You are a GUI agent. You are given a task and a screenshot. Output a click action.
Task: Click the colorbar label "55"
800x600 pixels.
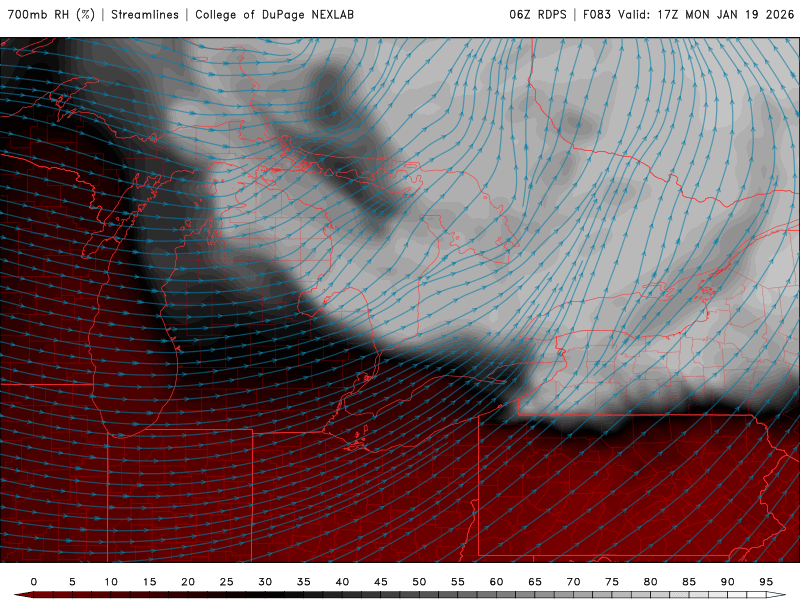[458, 582]
